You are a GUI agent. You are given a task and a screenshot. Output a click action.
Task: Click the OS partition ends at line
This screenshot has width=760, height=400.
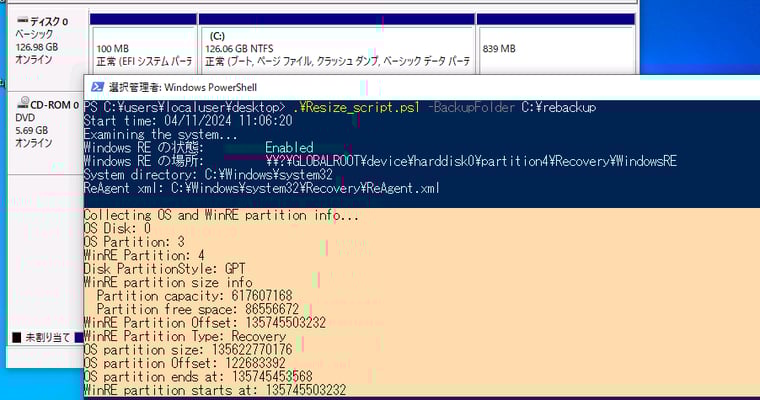point(198,376)
